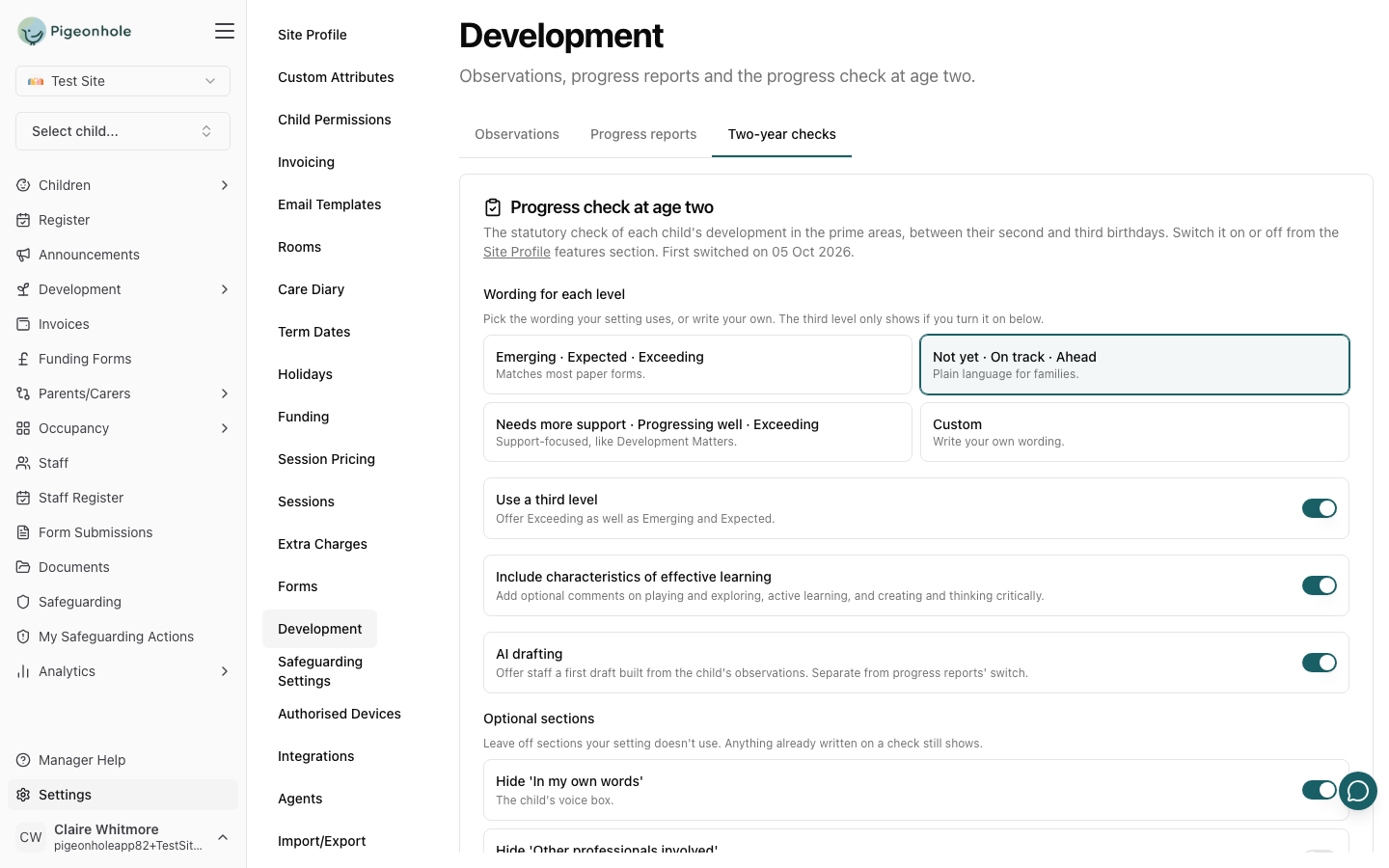Click the Settings gear icon

point(23,795)
